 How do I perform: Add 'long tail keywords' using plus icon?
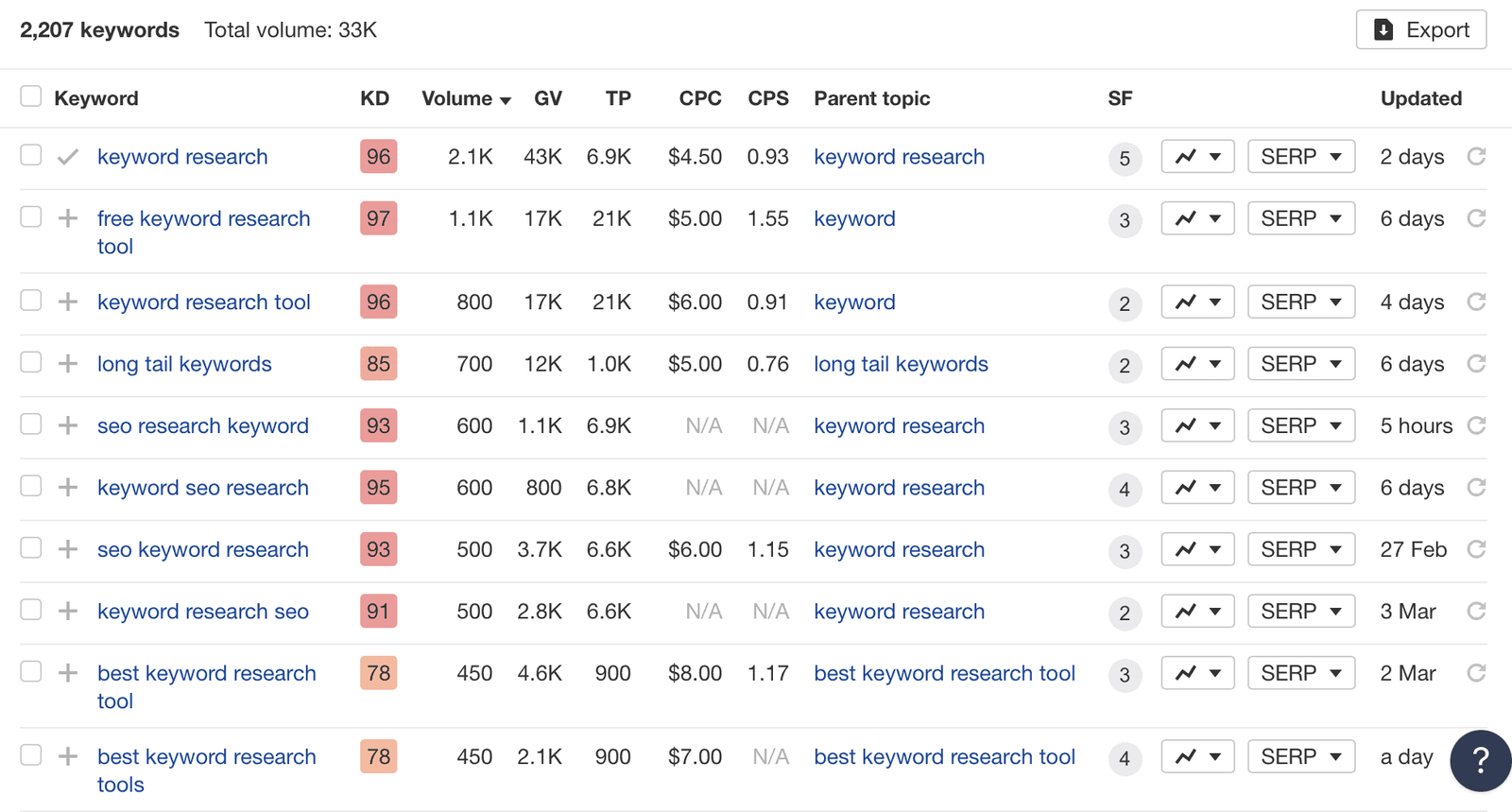68,364
